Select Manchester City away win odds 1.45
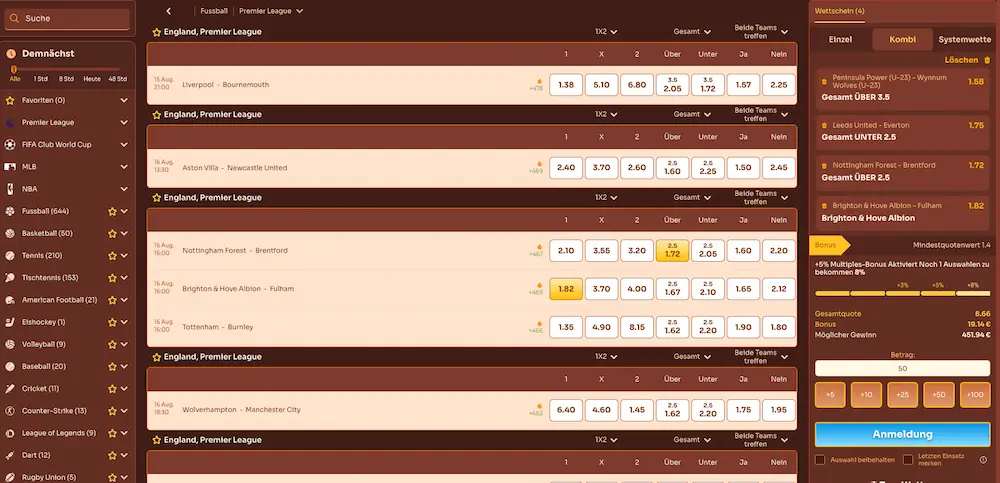 pos(636,410)
